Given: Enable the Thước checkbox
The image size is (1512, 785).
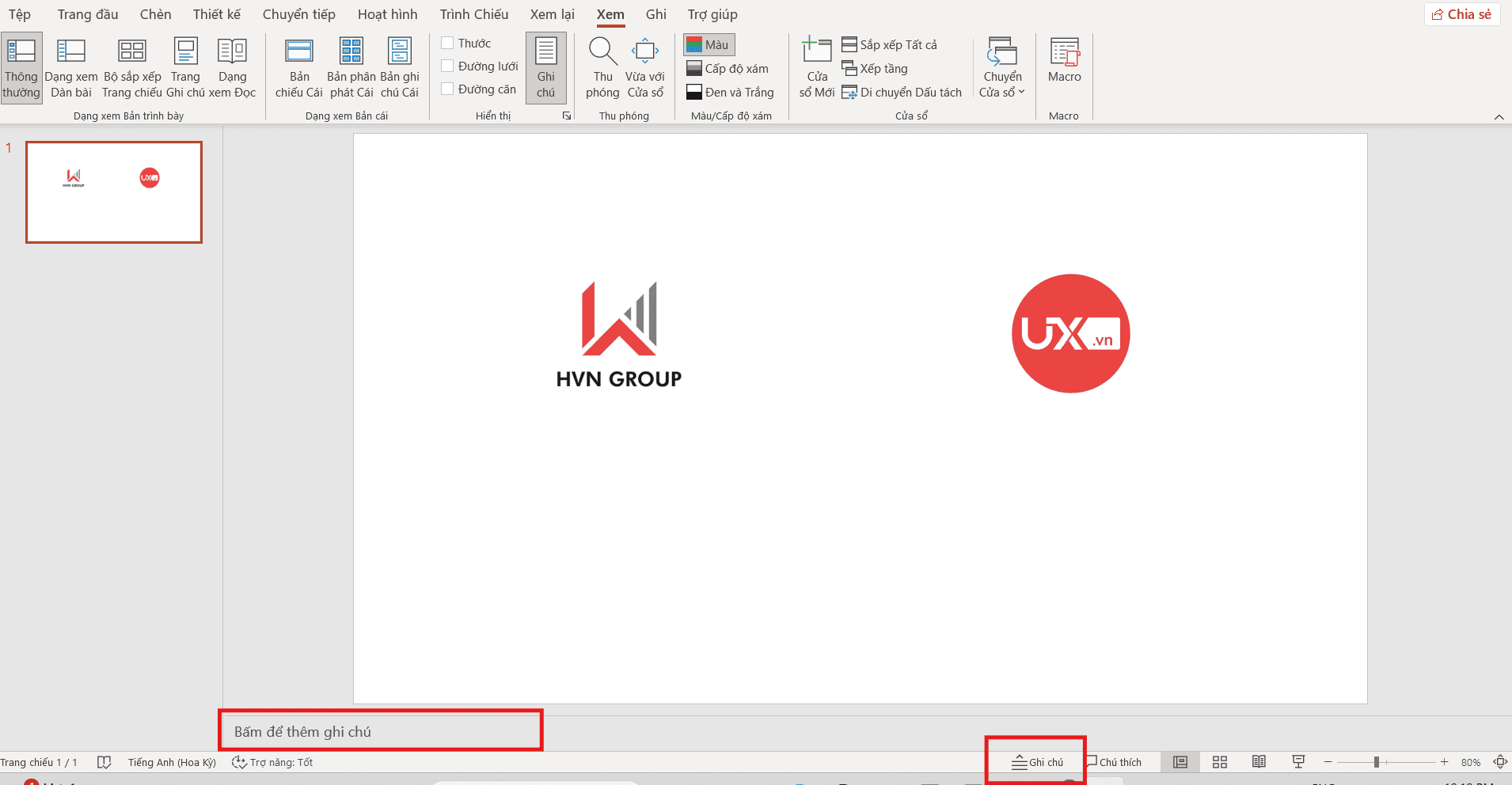Looking at the screenshot, I should point(448,43).
